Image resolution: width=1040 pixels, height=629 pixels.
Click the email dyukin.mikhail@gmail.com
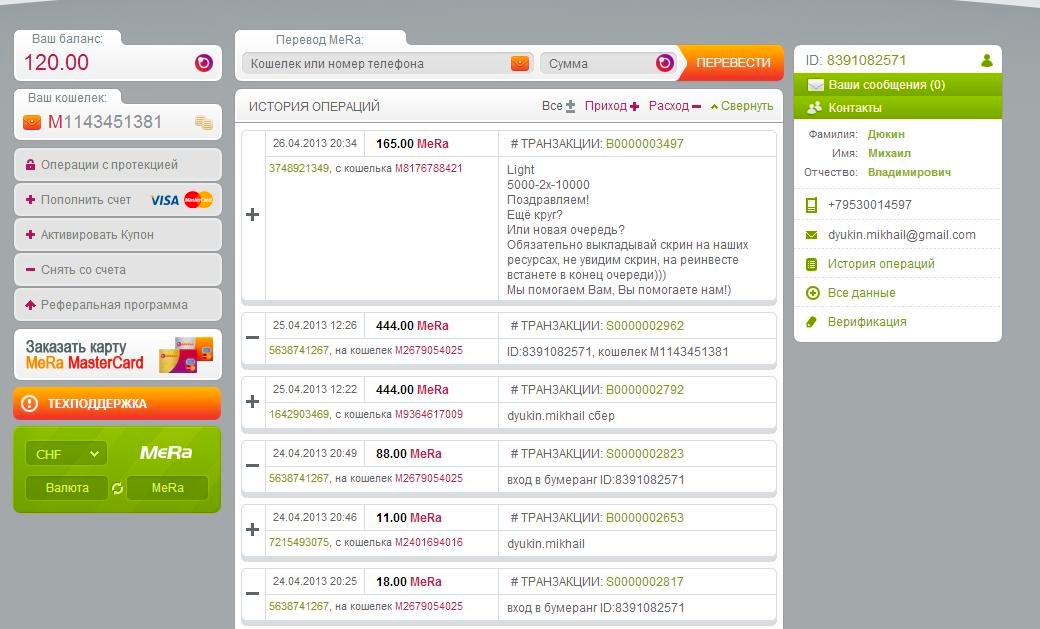[x=901, y=235]
